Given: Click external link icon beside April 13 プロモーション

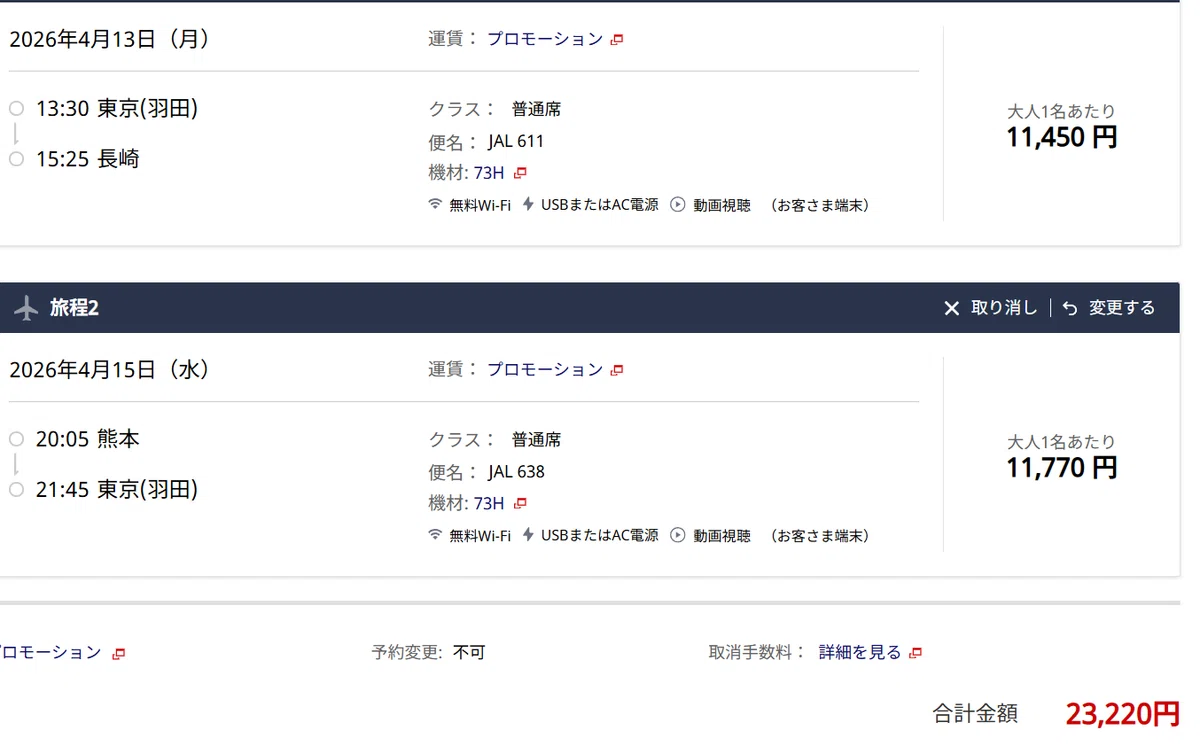Looking at the screenshot, I should pyautogui.click(x=617, y=40).
